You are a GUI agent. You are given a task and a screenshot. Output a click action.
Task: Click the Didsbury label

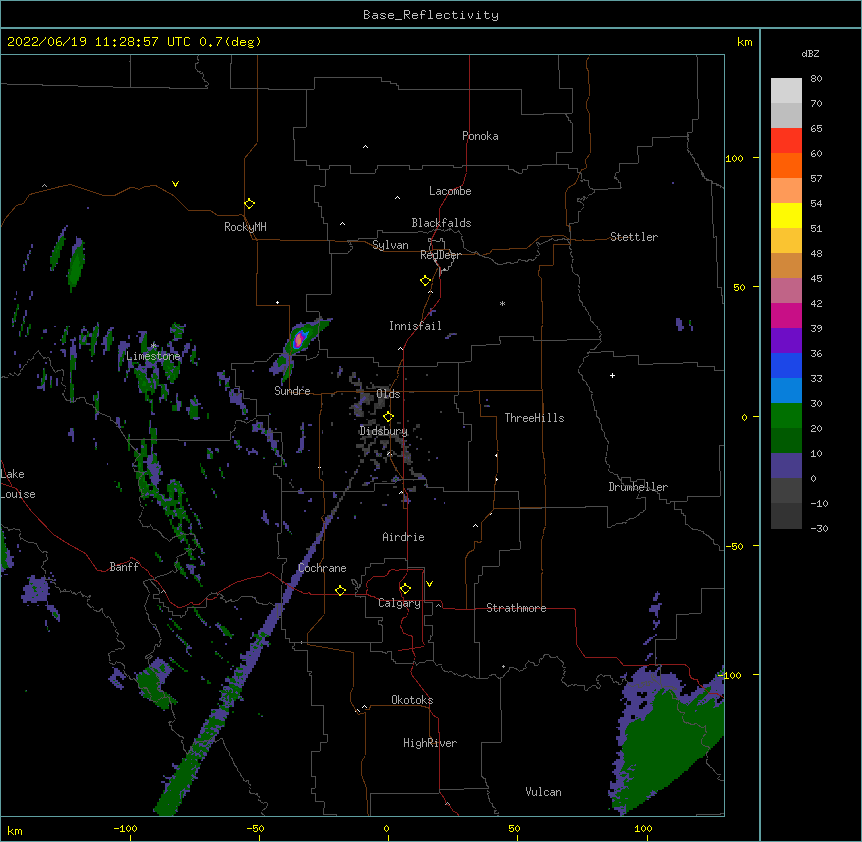click(x=384, y=431)
